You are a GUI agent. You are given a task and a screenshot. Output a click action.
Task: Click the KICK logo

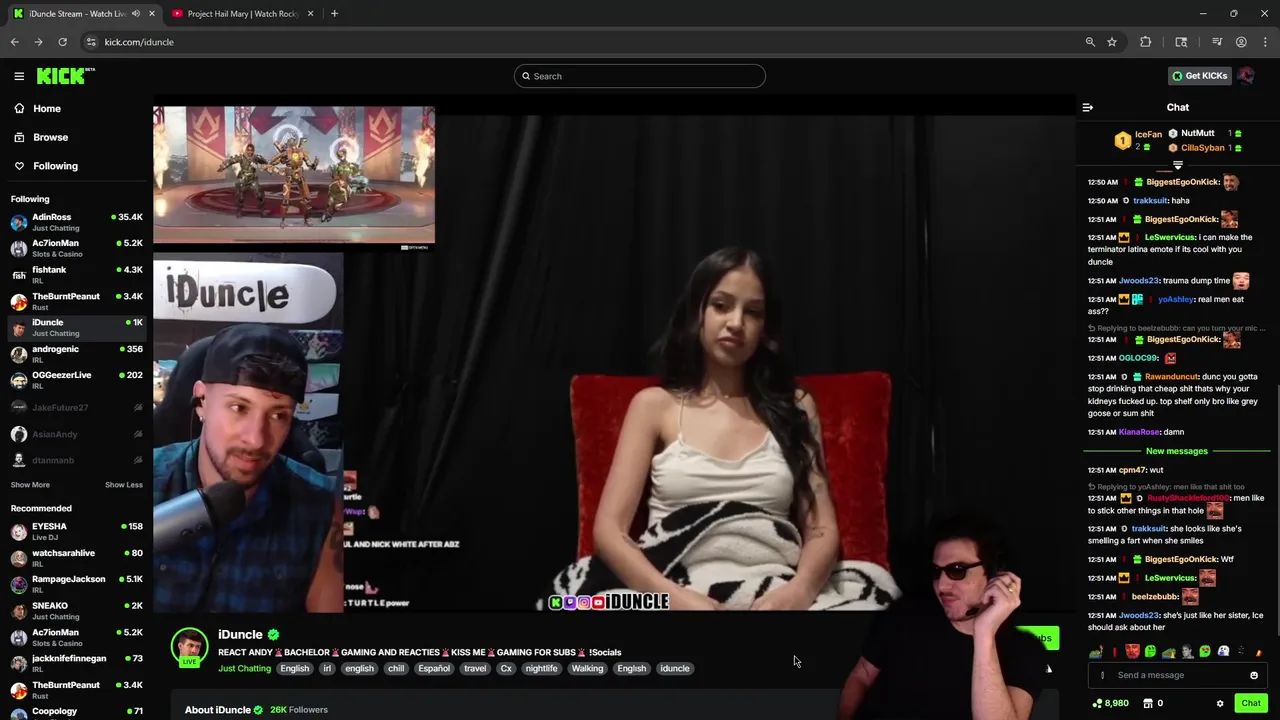[66, 76]
